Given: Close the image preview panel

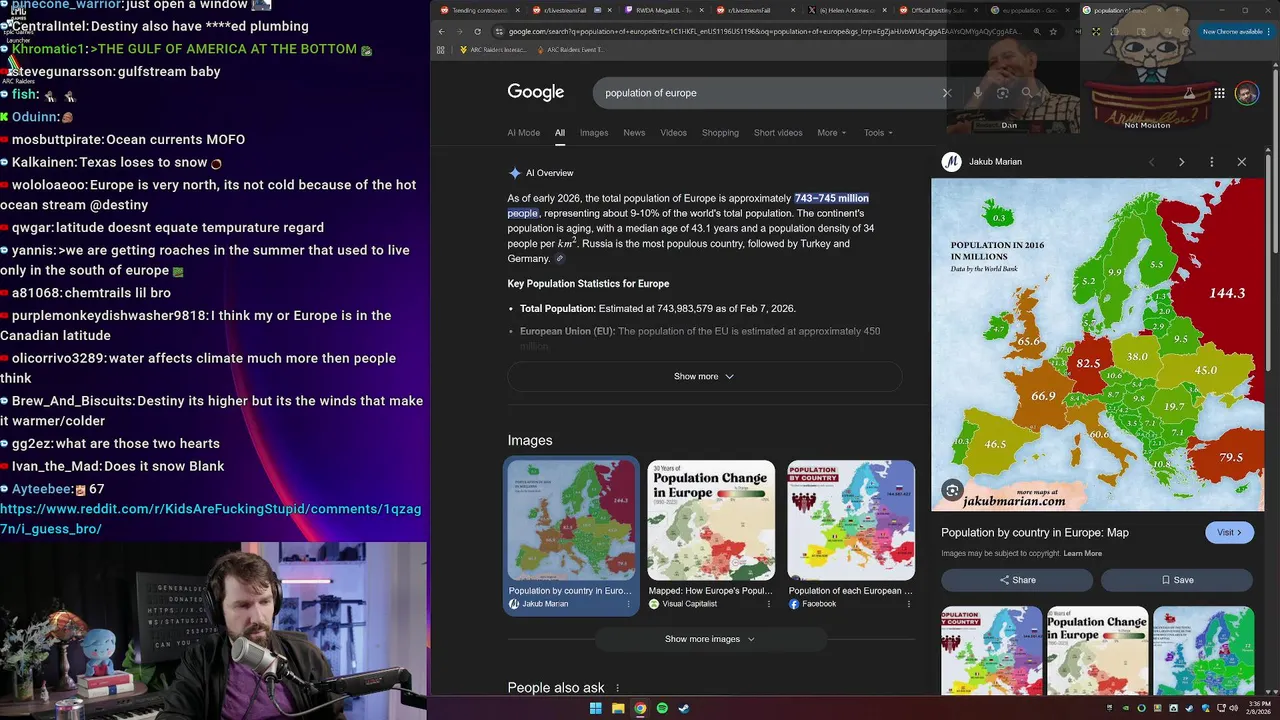Looking at the screenshot, I should [1242, 162].
